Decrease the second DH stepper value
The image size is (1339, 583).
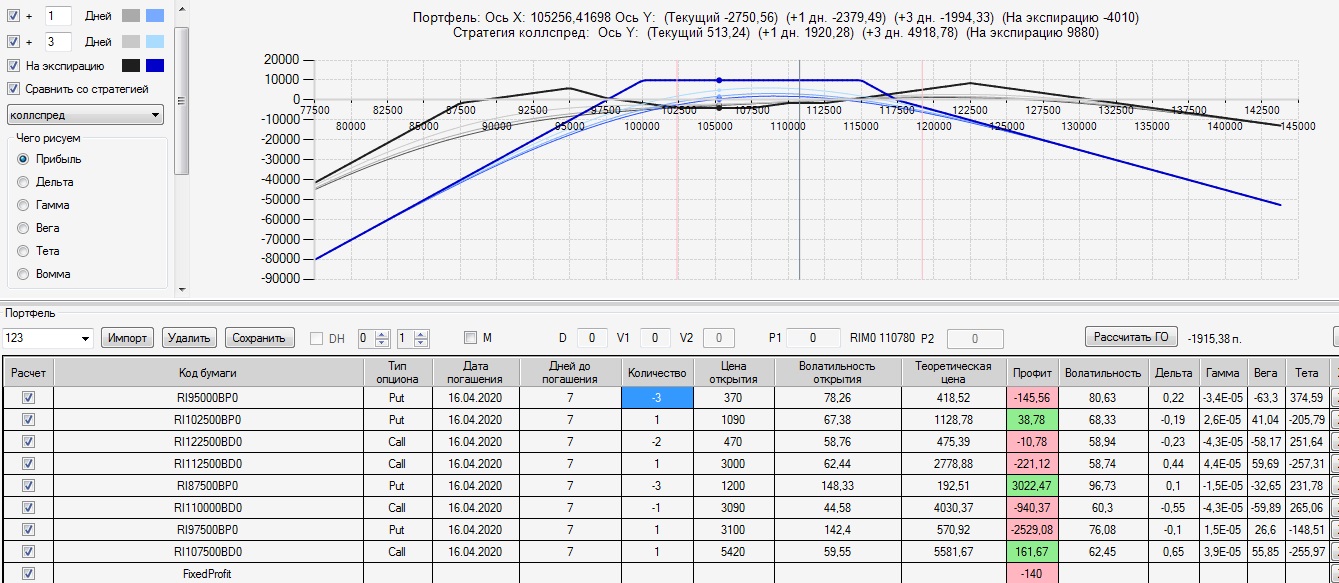(420, 343)
